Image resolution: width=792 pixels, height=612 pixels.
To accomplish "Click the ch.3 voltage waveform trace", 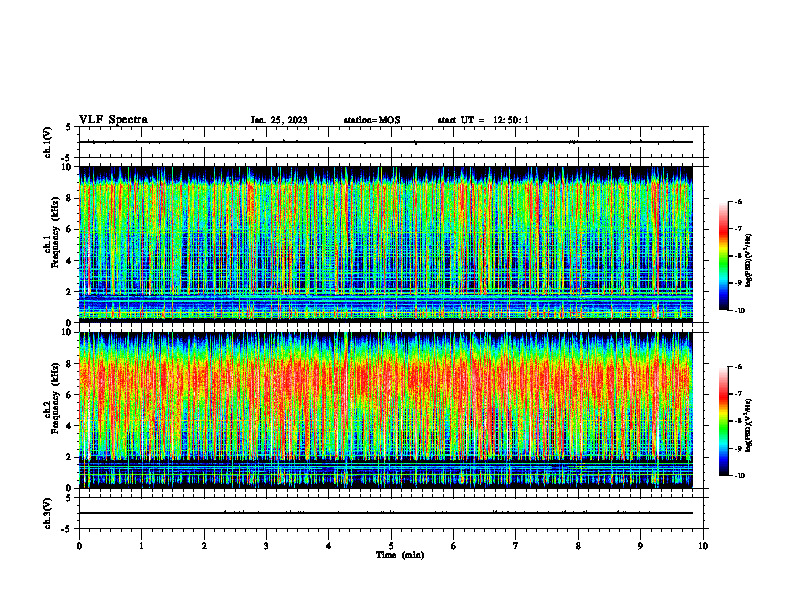I will [385, 513].
